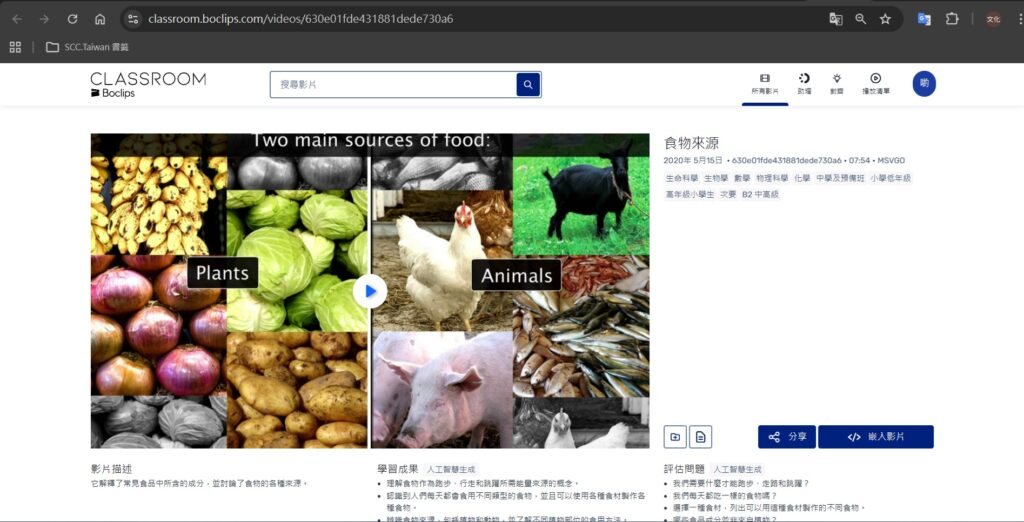Open Google Translate icon in address bar

click(x=835, y=19)
